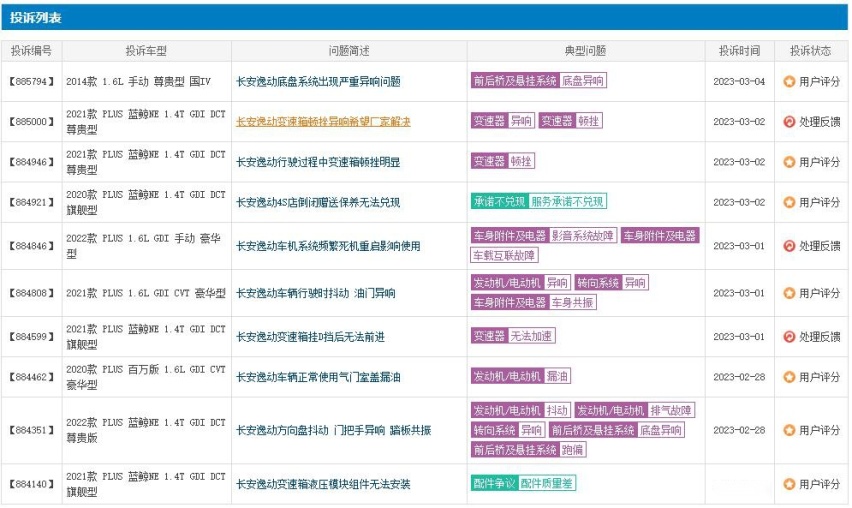Open complaint 长安逸动车辆行驶时抖动 油门异响
The height and width of the screenshot is (508, 852).
[316, 293]
